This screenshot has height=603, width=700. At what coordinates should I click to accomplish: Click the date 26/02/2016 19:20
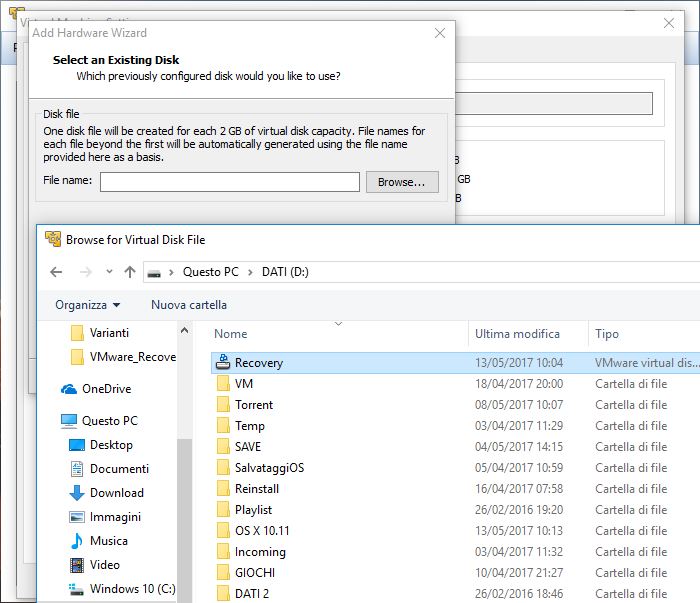point(519,510)
